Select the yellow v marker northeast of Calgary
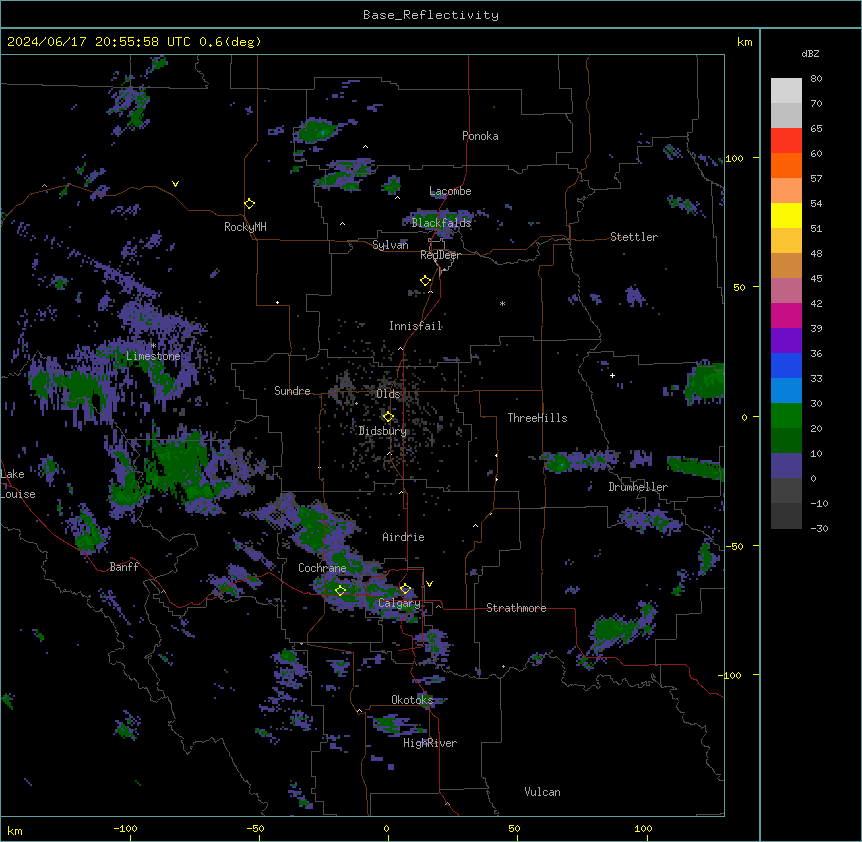 [429, 584]
